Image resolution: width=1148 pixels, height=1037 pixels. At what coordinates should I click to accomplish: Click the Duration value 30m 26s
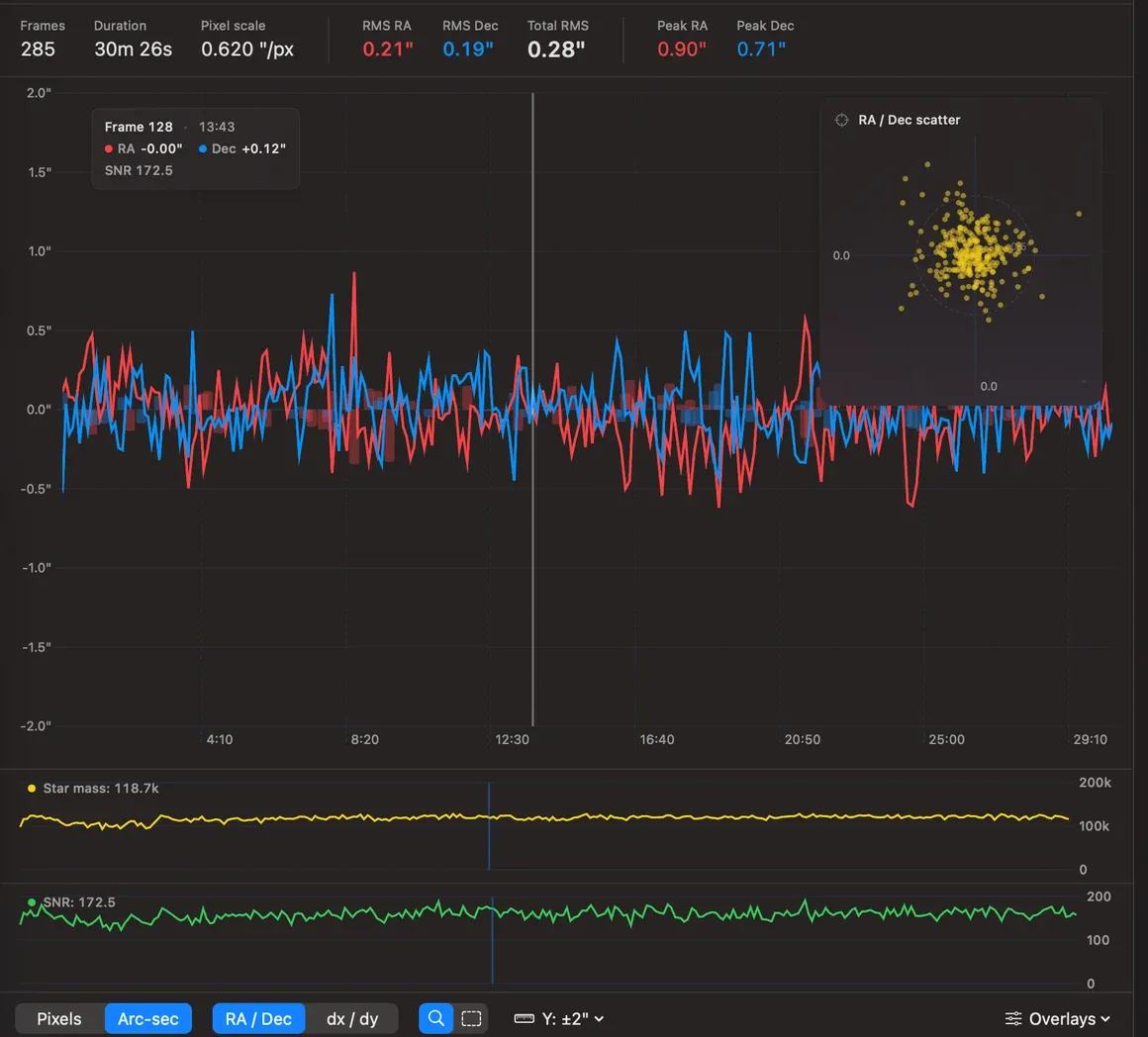[134, 49]
